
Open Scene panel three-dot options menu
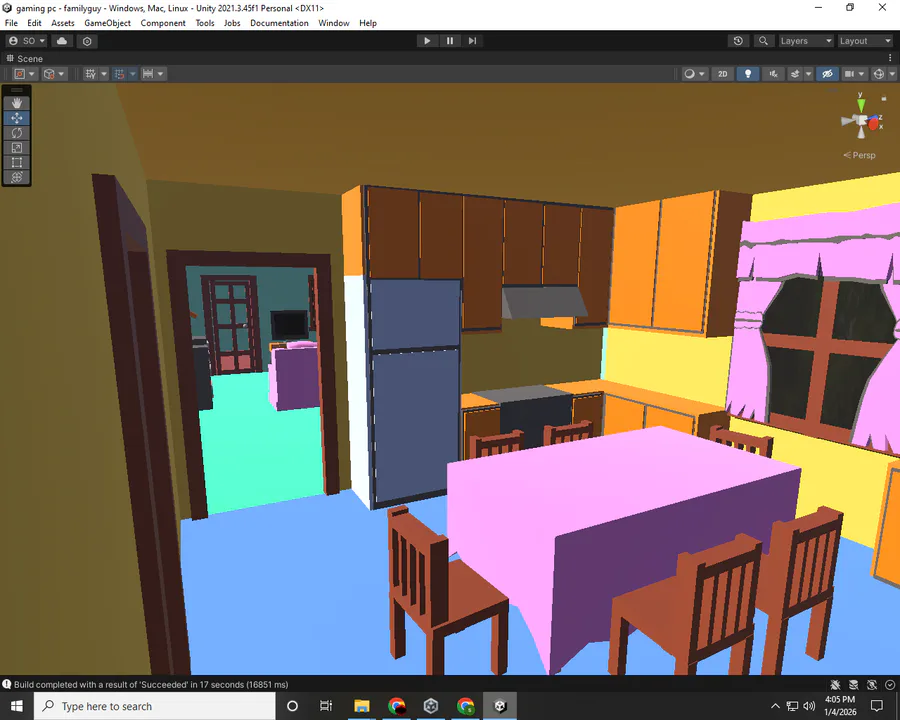coord(890,58)
